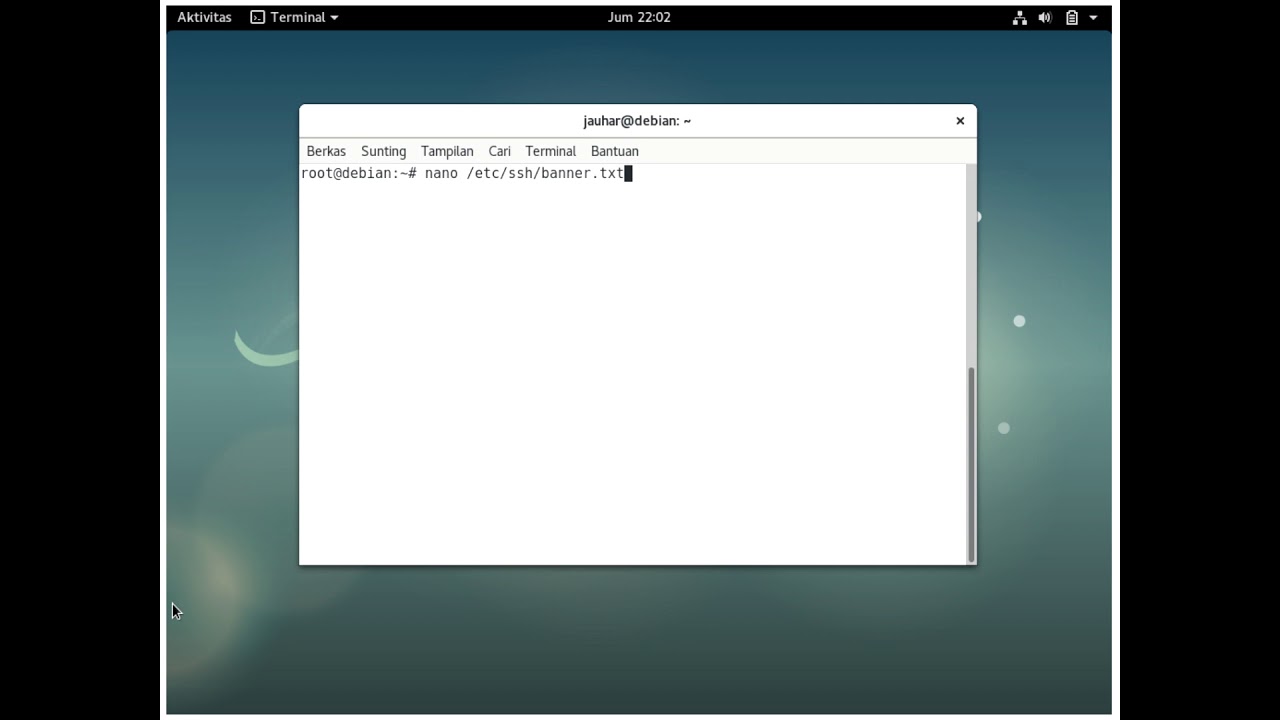The height and width of the screenshot is (720, 1280).
Task: Click the command text nano /etc/ssh/banner.txt
Action: tap(524, 174)
